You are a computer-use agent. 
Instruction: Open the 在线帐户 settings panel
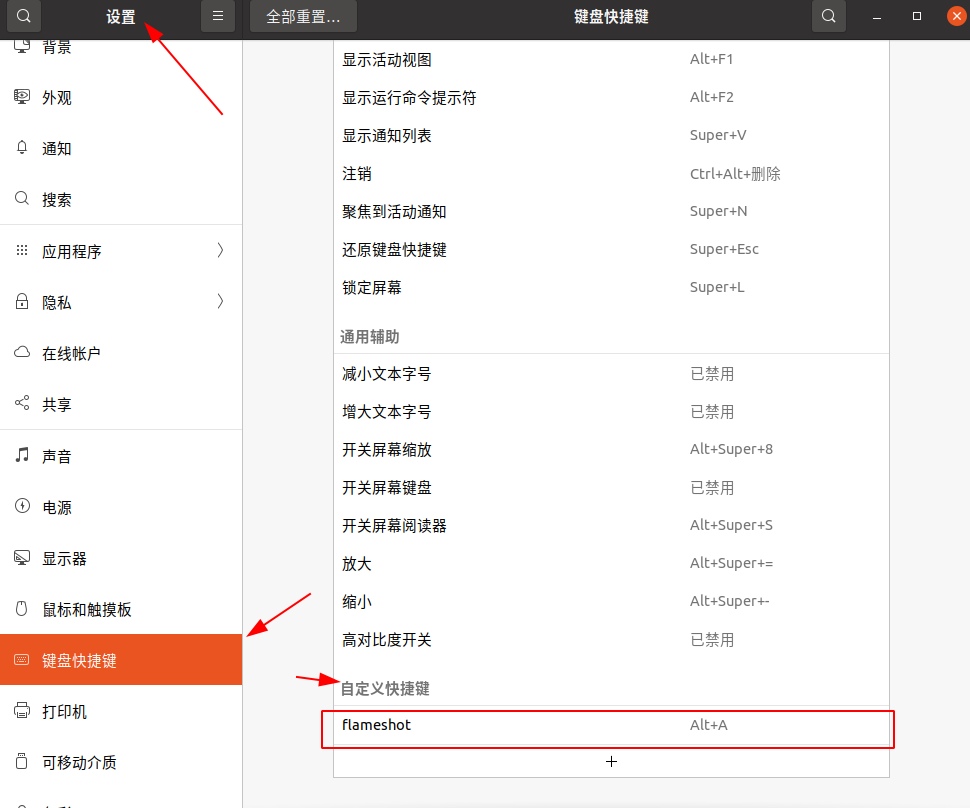121,353
